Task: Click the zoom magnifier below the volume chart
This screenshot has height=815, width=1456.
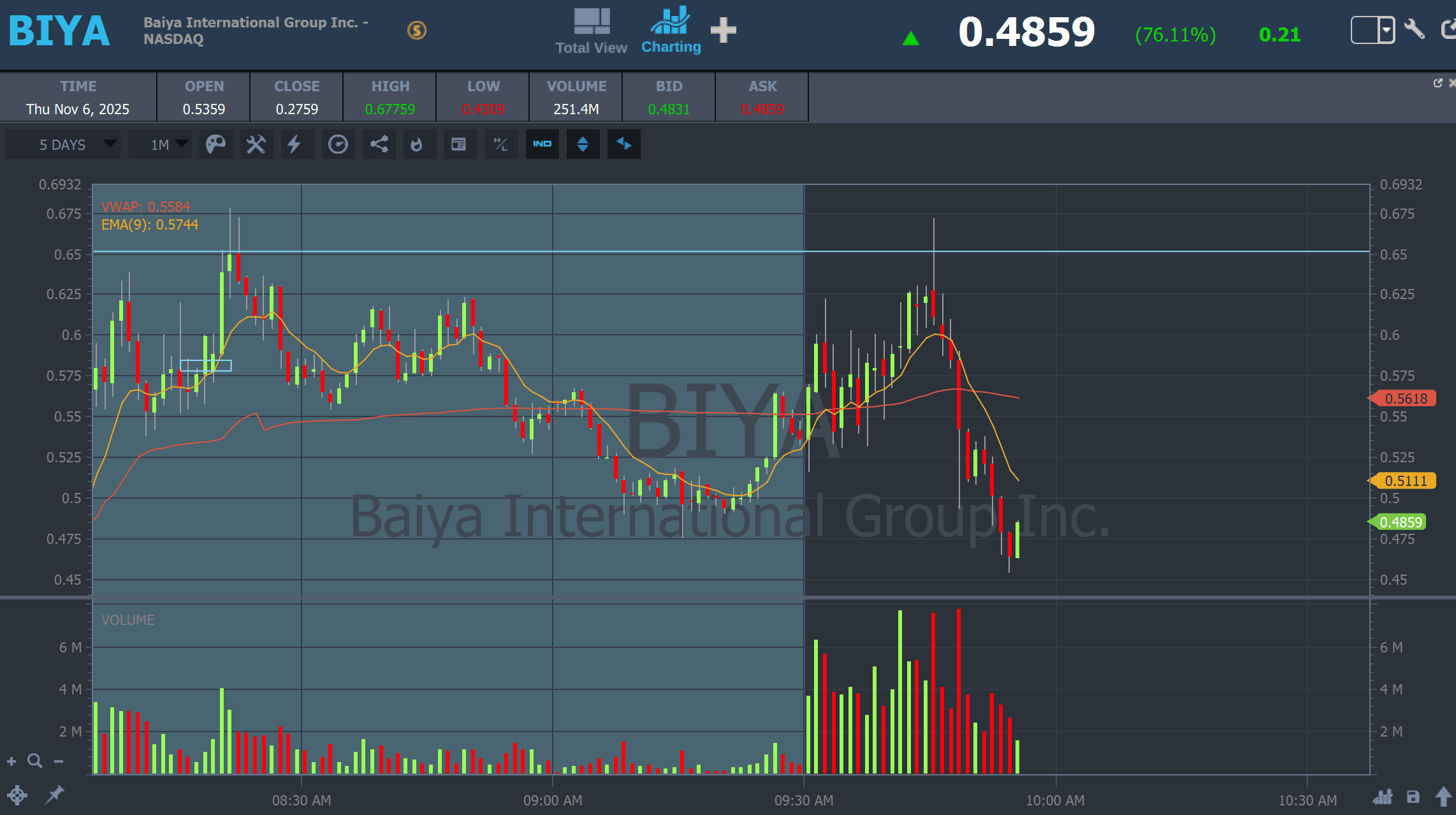Action: tap(35, 761)
